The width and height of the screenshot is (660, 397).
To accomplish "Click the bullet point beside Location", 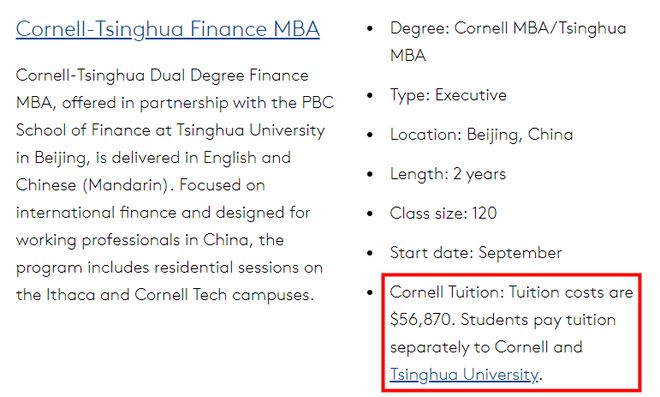I will pyautogui.click(x=370, y=135).
